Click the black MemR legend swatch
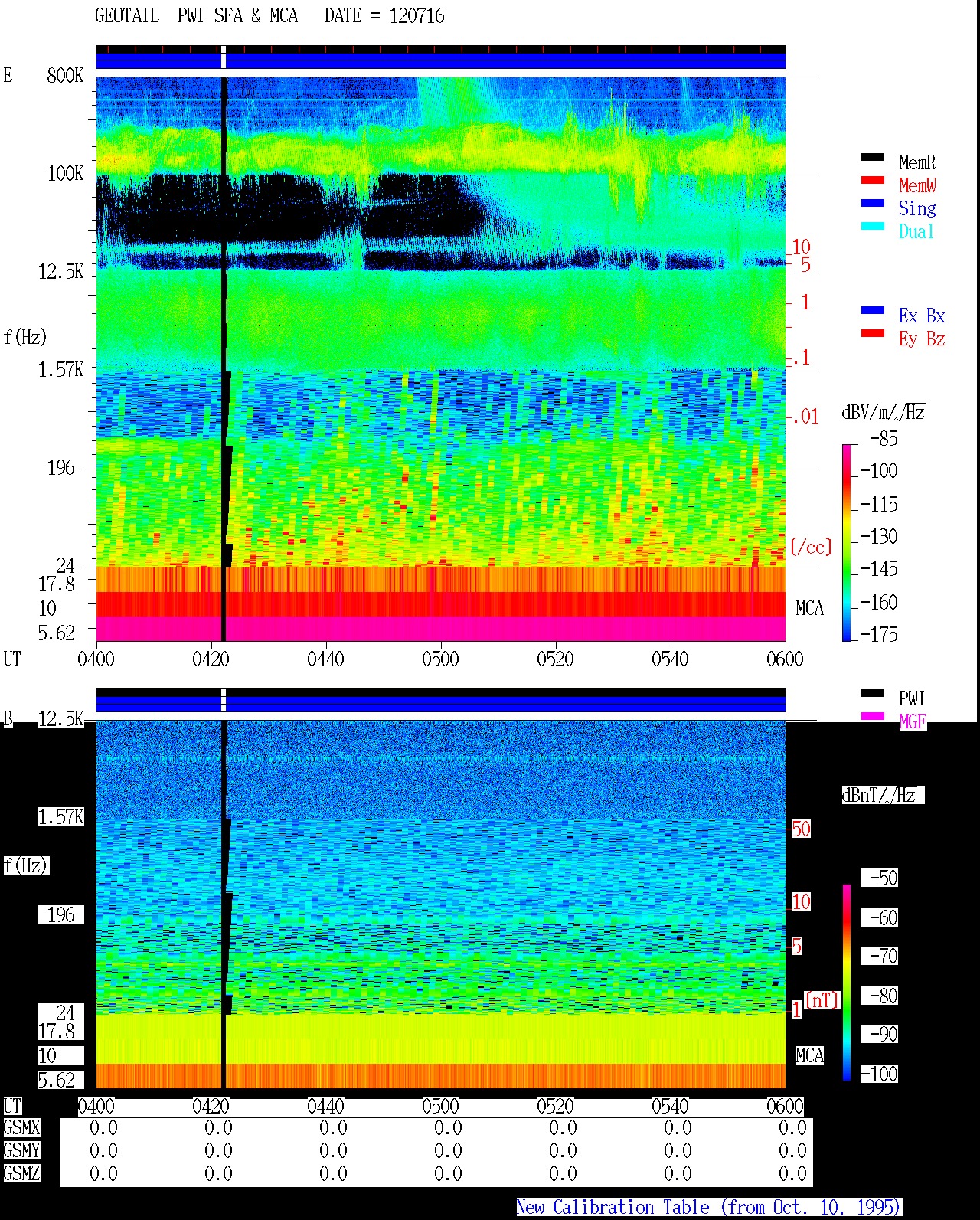 coord(873,157)
